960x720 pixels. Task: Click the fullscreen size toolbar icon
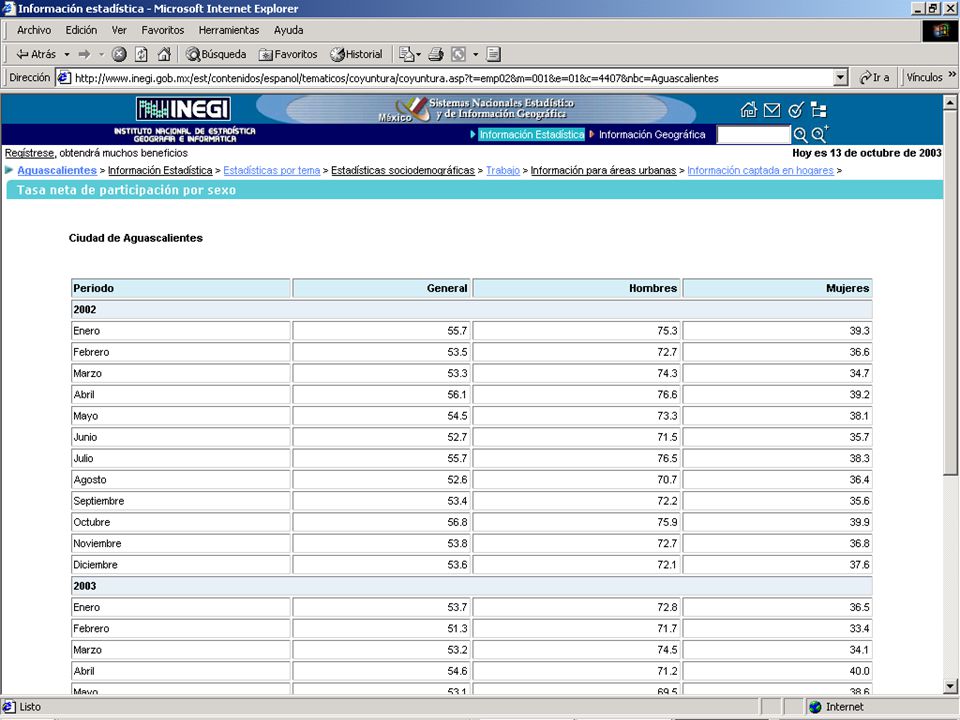tap(459, 54)
